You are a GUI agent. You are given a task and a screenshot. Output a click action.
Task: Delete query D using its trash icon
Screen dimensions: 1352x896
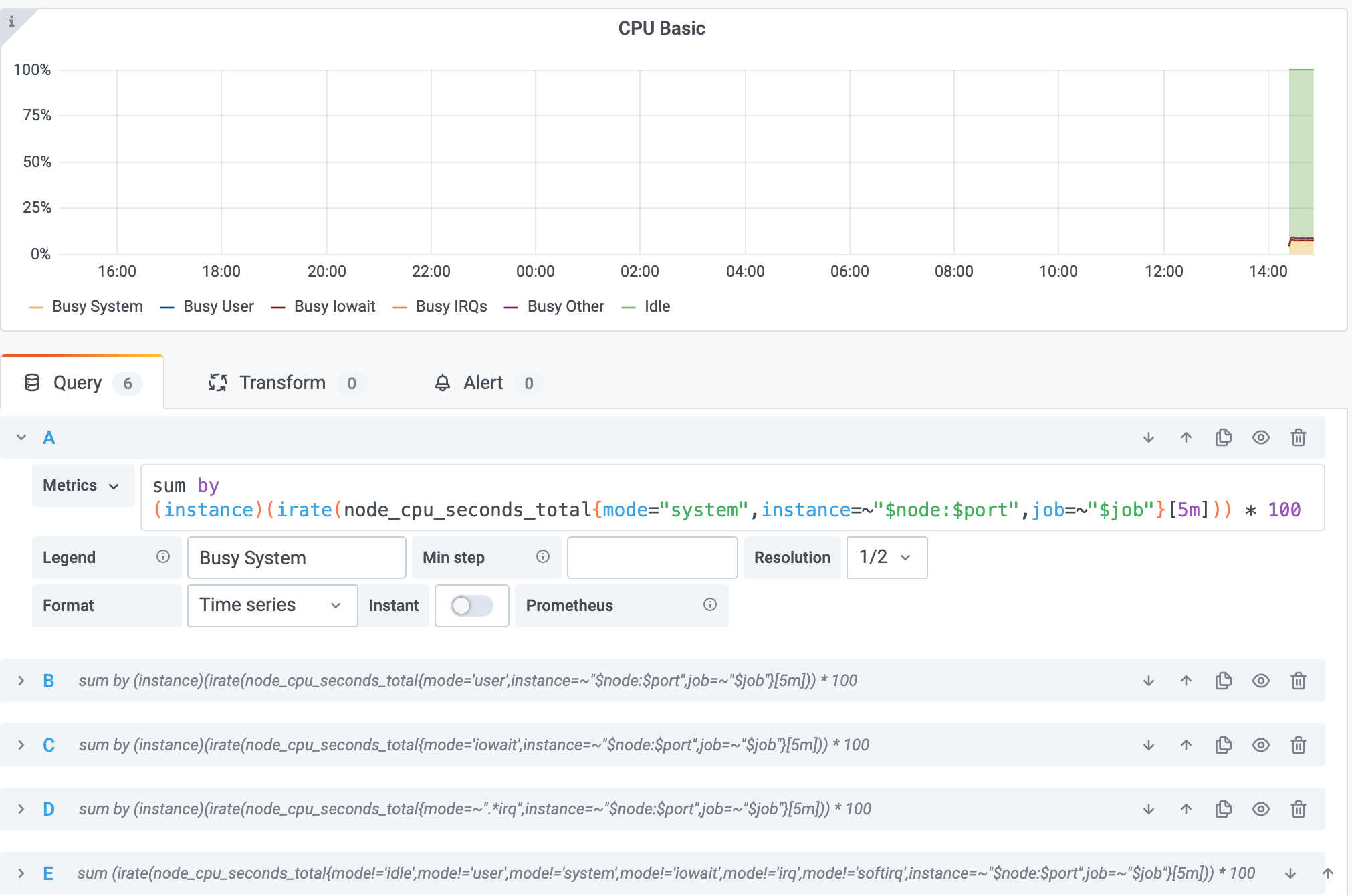click(1297, 808)
